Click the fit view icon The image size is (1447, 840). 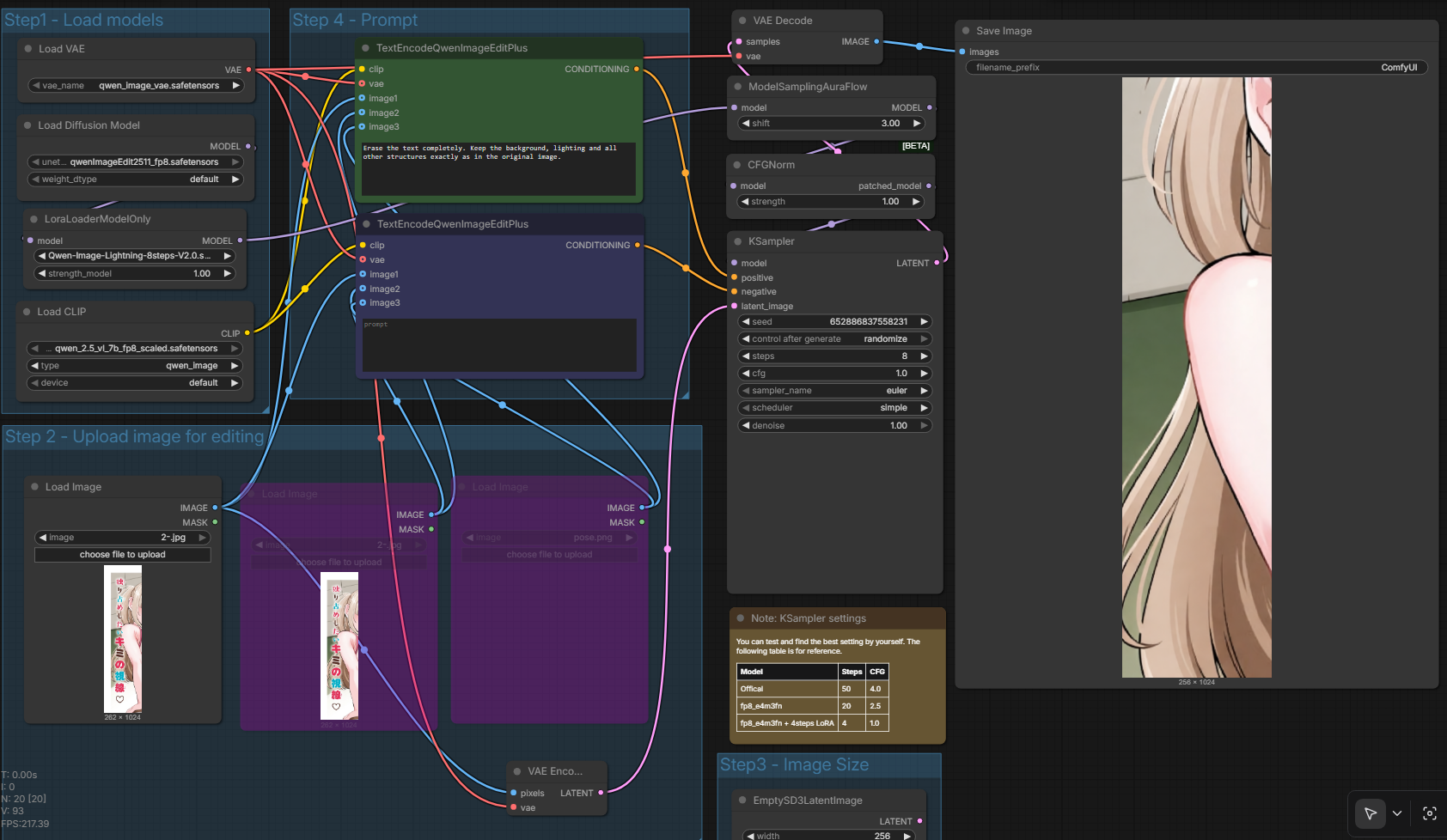click(x=1430, y=813)
